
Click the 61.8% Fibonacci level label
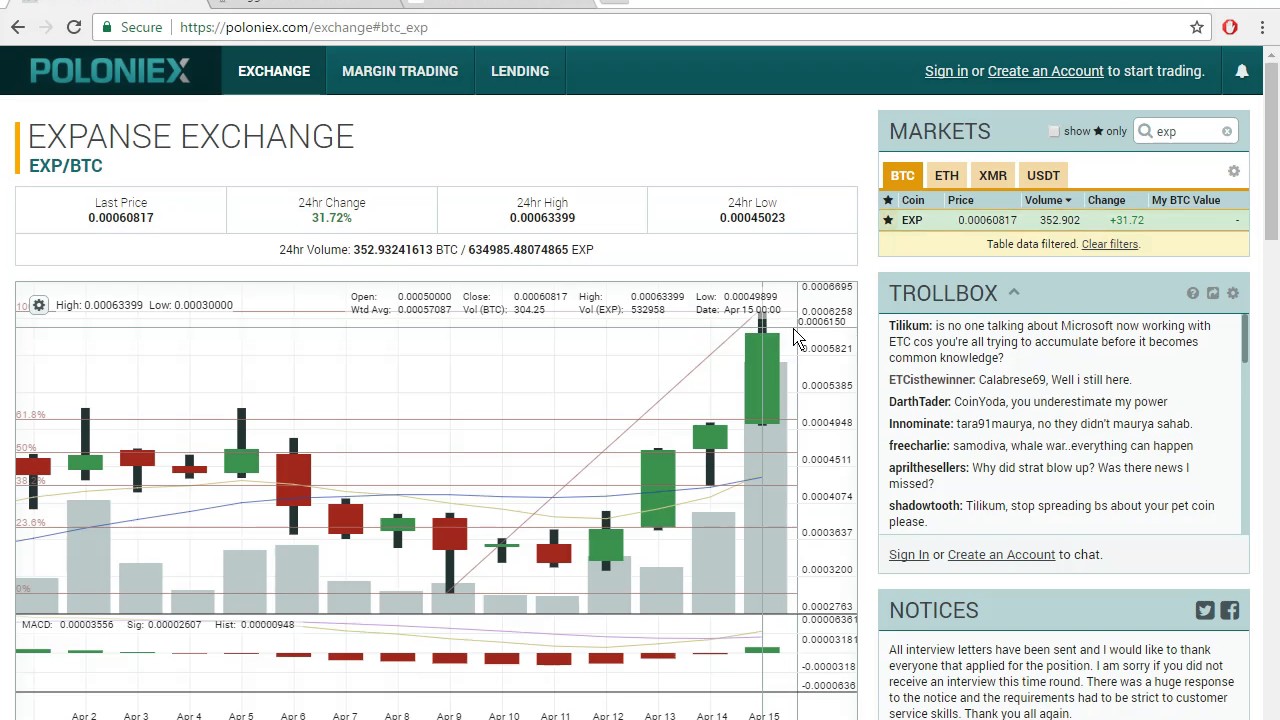coord(31,414)
